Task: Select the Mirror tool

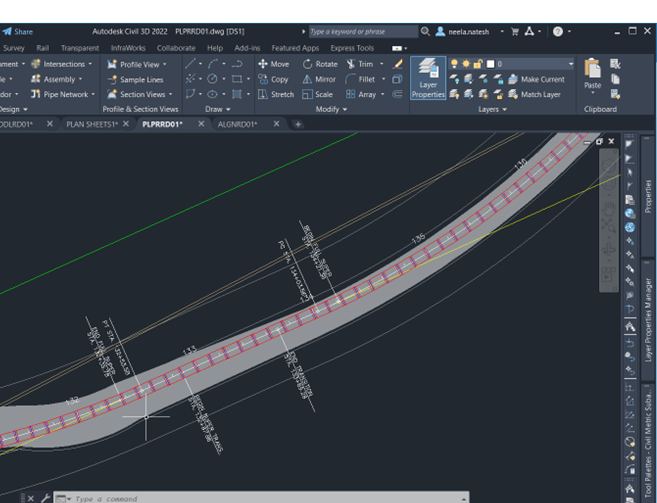Action: pyautogui.click(x=319, y=79)
